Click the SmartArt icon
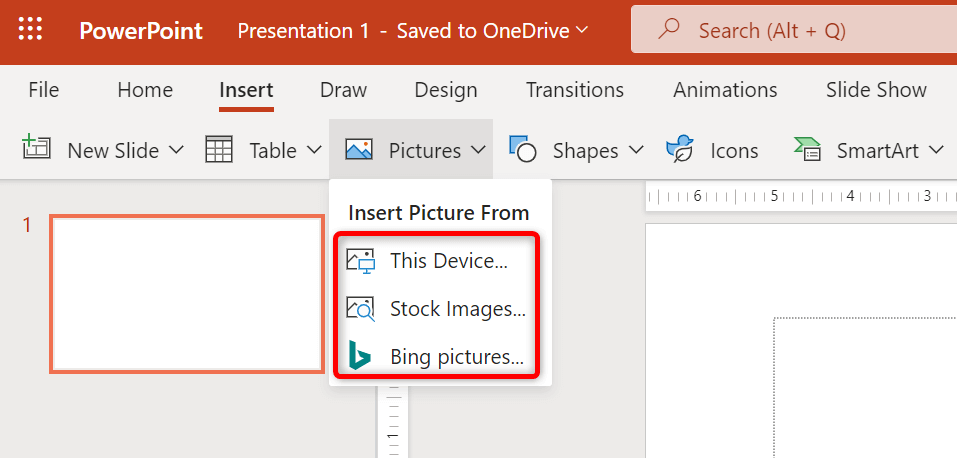This screenshot has width=957, height=458. (x=808, y=150)
